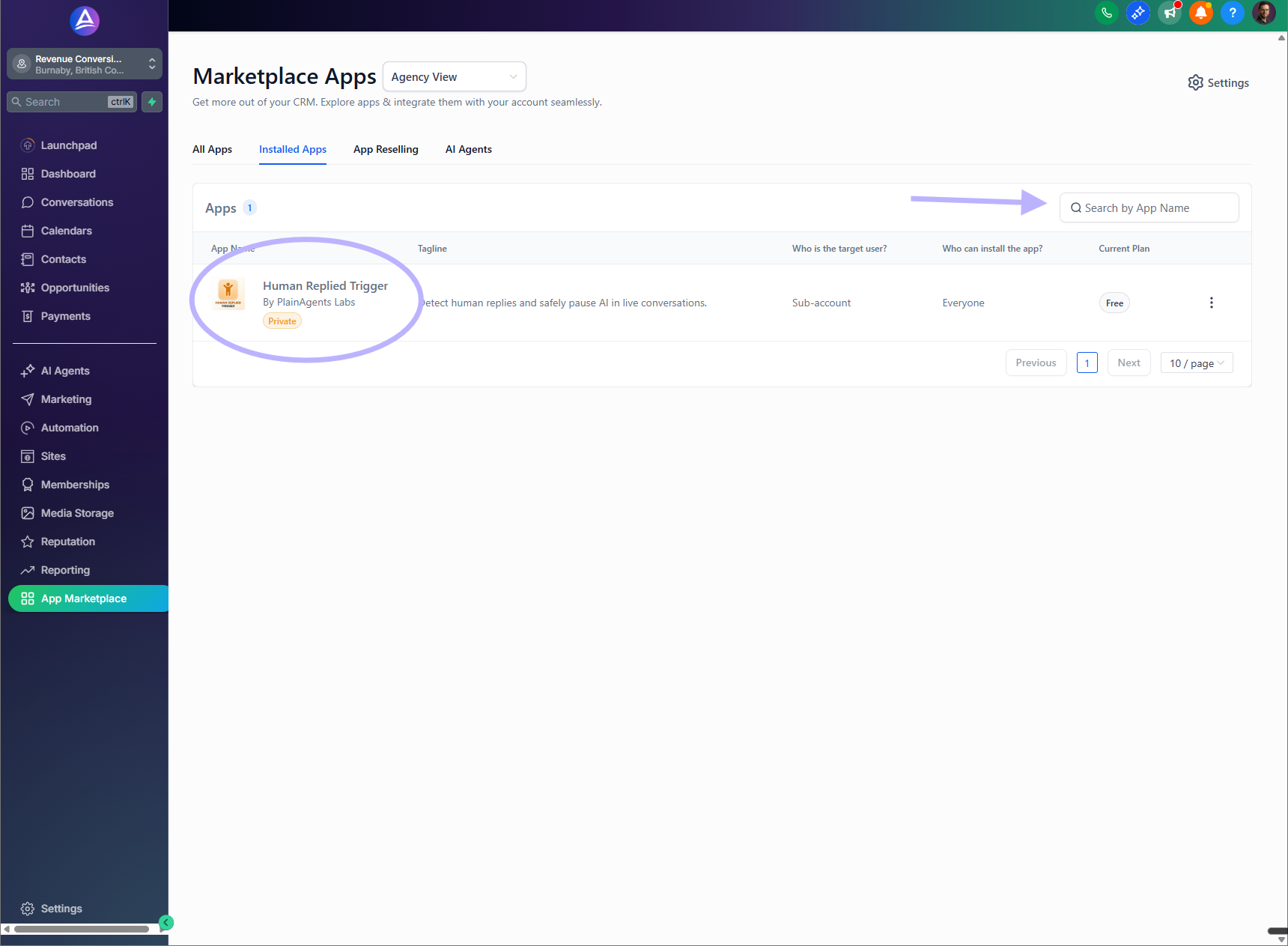1288x946 pixels.
Task: Click the Human Replied Trigger app thumbnail
Action: pyautogui.click(x=229, y=294)
